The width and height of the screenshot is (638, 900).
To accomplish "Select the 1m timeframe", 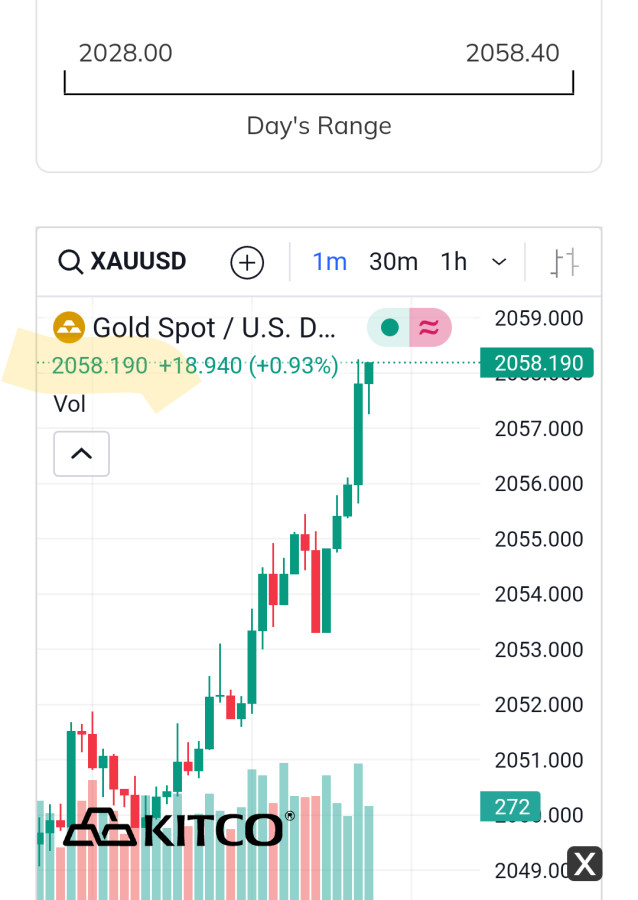I will click(329, 262).
